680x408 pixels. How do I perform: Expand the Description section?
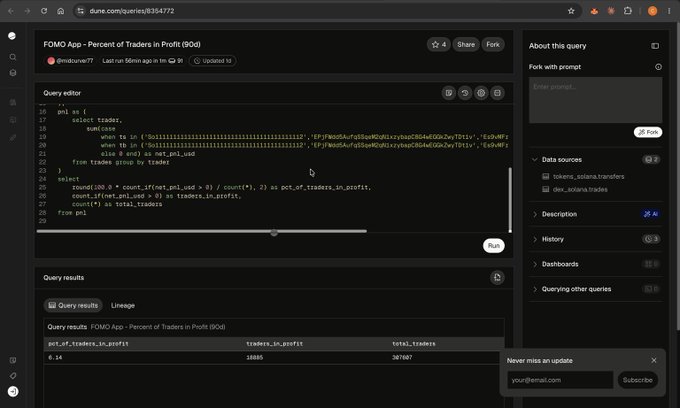point(535,214)
